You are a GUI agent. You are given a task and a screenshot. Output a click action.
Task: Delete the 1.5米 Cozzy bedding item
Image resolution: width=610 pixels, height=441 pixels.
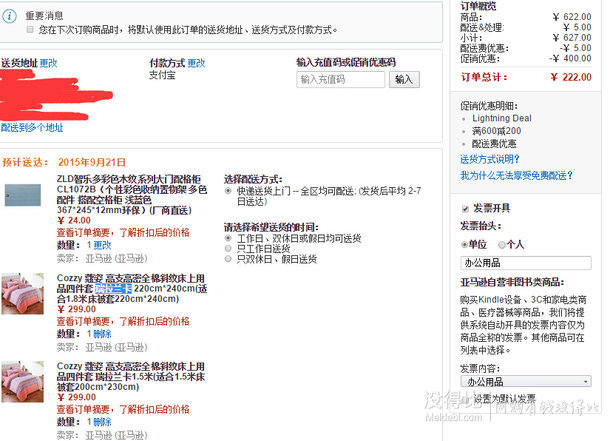pyautogui.click(x=102, y=422)
